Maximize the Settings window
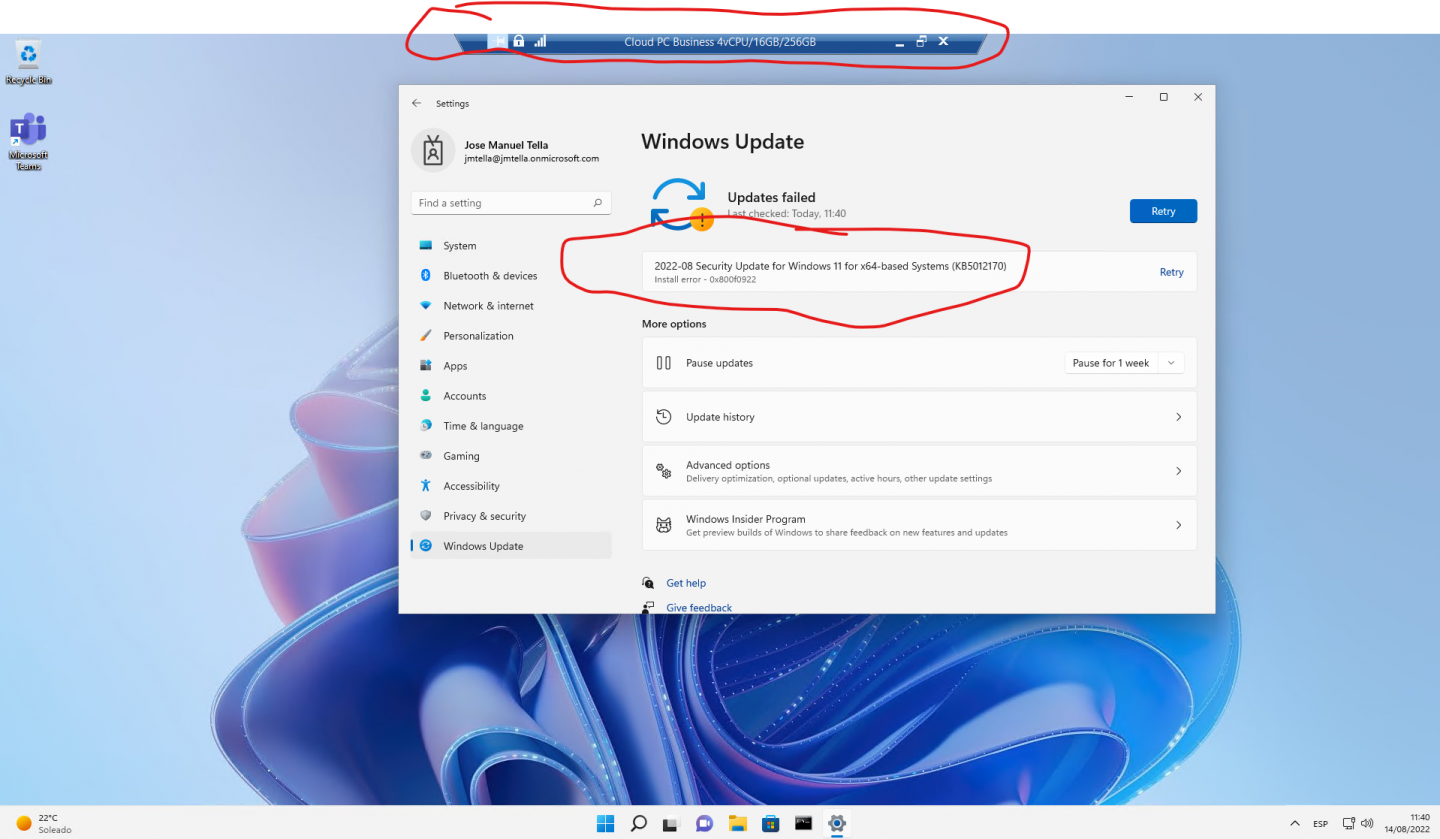The height and width of the screenshot is (839, 1440). click(x=1163, y=97)
